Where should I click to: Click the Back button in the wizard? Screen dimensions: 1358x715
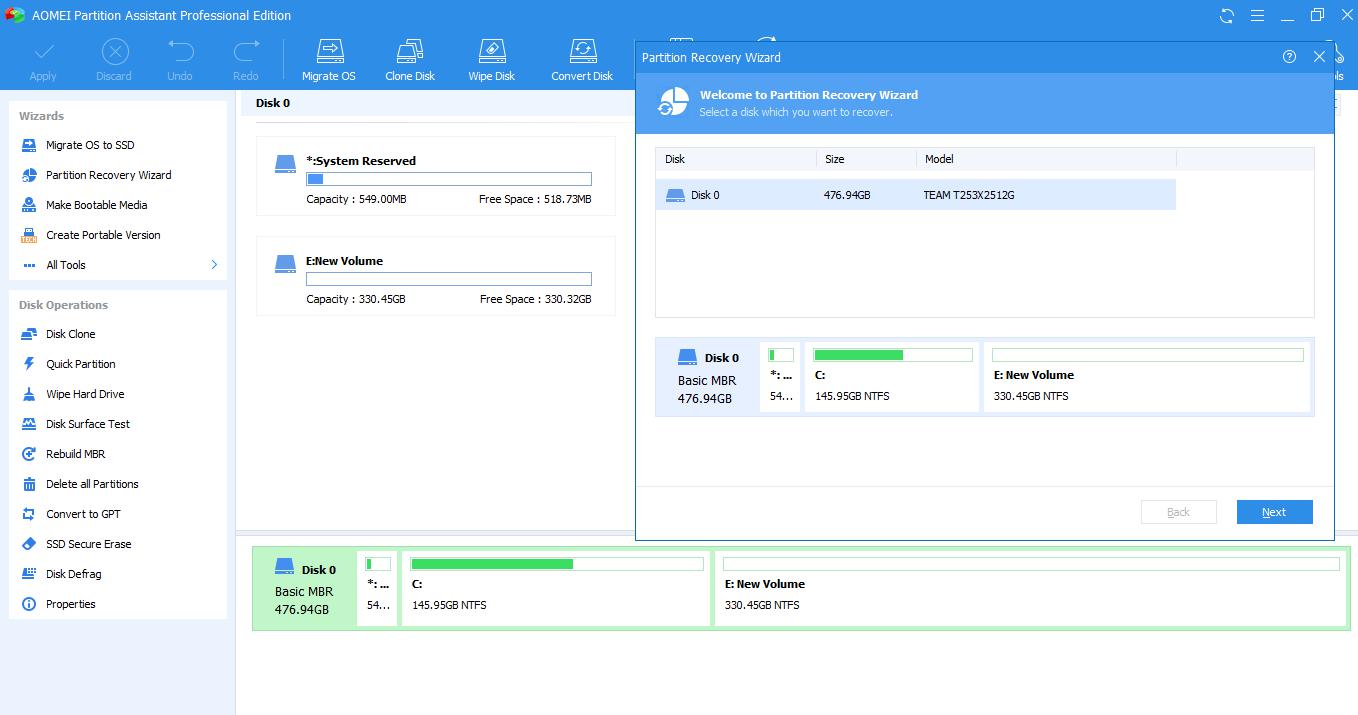(x=1178, y=512)
